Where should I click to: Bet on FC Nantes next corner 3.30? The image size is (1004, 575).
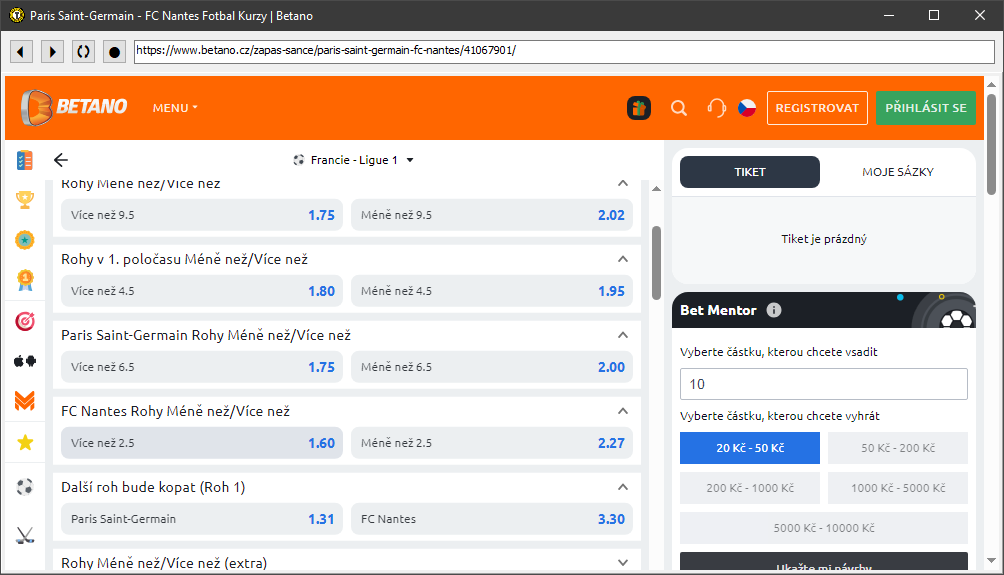tap(492, 519)
